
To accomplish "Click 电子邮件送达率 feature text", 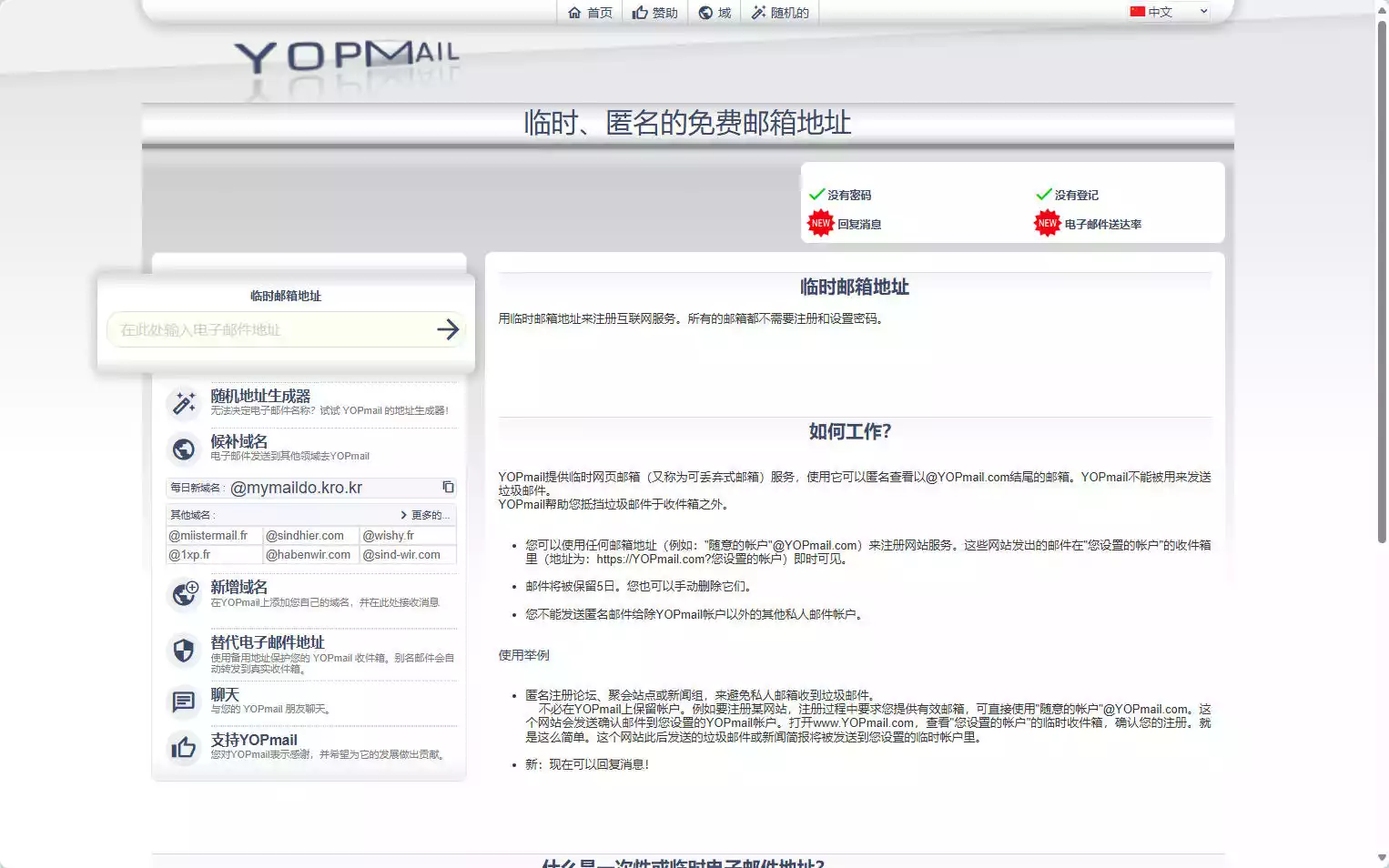I will click(x=1103, y=224).
